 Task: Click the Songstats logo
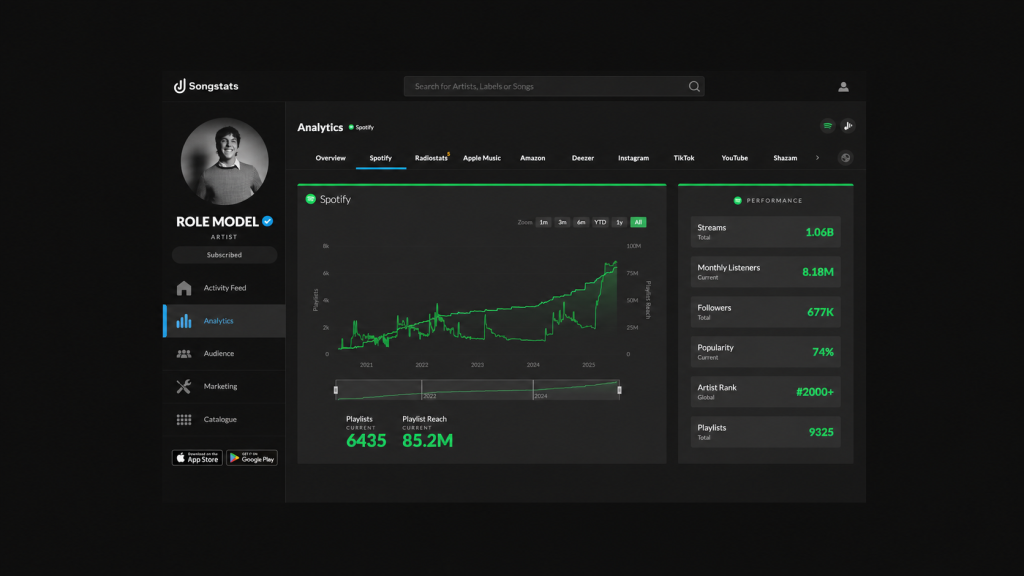tap(206, 86)
